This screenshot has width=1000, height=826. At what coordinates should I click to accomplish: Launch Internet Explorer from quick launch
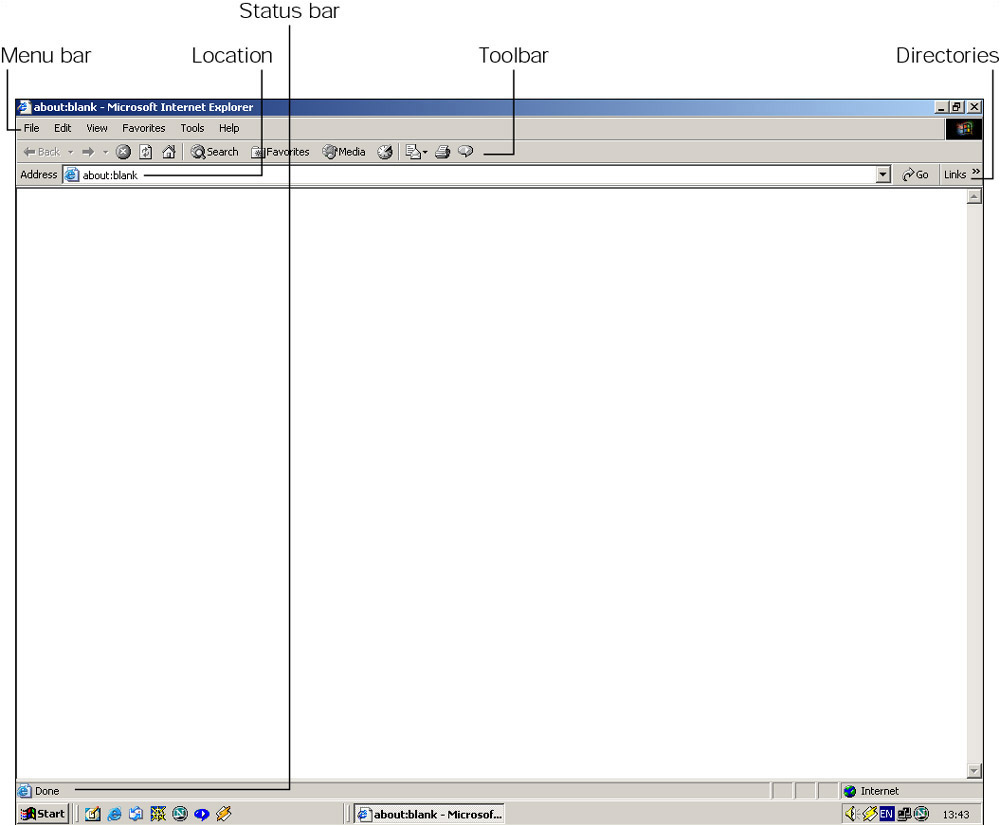coord(115,814)
